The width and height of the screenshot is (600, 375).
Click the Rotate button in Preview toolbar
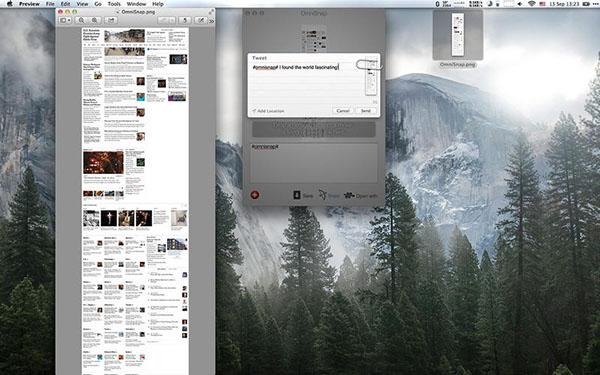coord(185,20)
